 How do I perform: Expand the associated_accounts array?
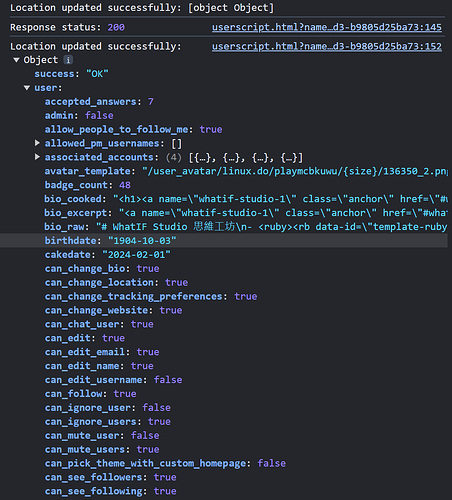(37, 157)
